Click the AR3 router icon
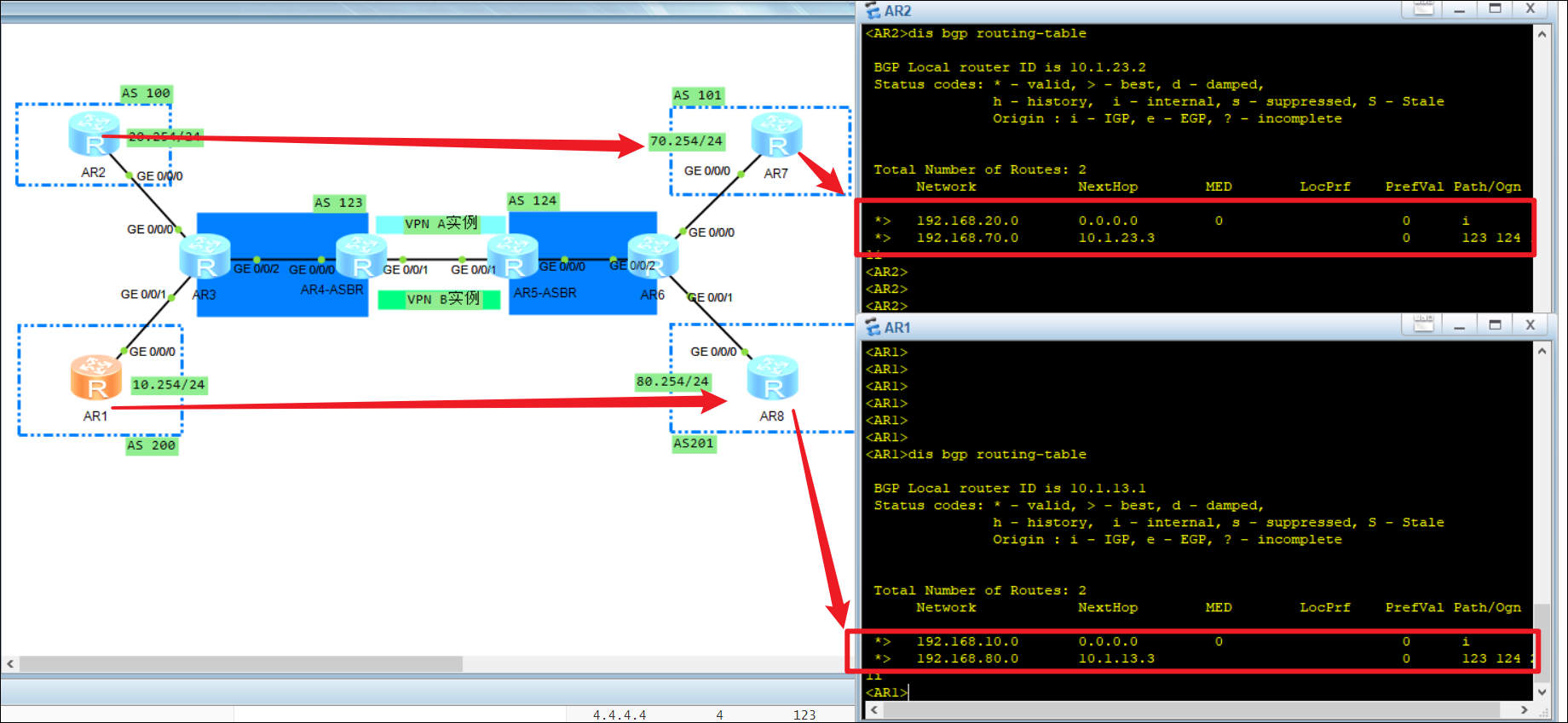Image resolution: width=1568 pixels, height=723 pixels. click(205, 256)
